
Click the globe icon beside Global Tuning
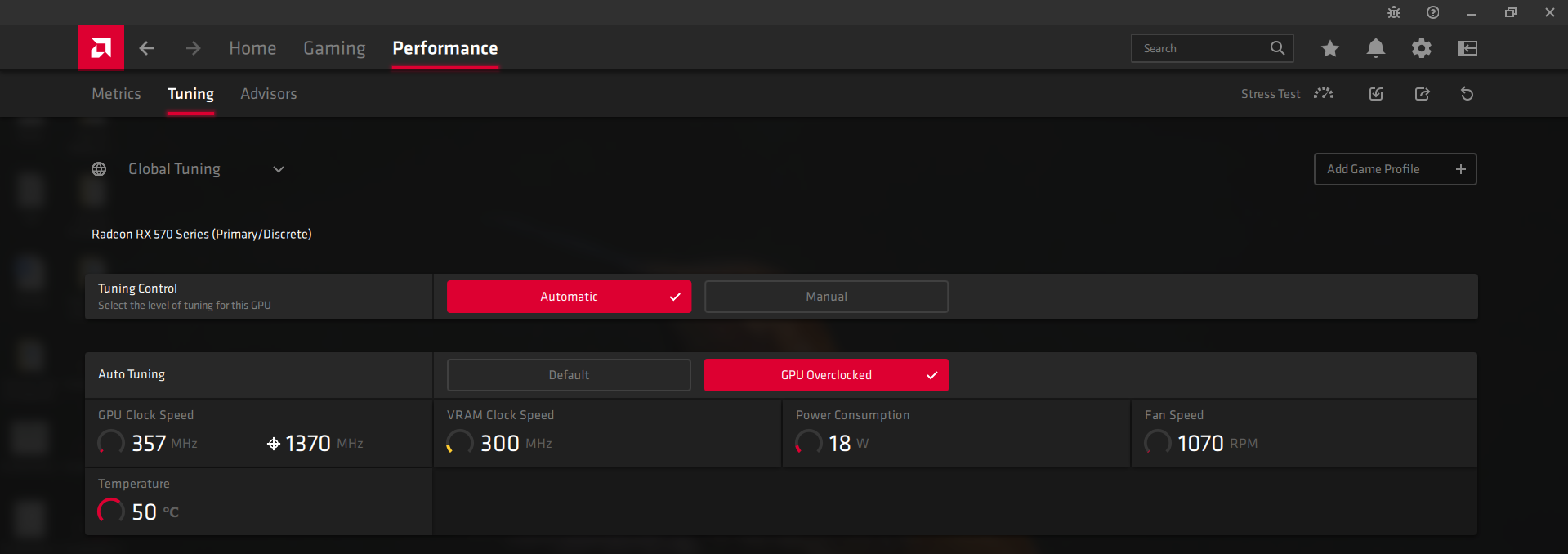tap(99, 169)
